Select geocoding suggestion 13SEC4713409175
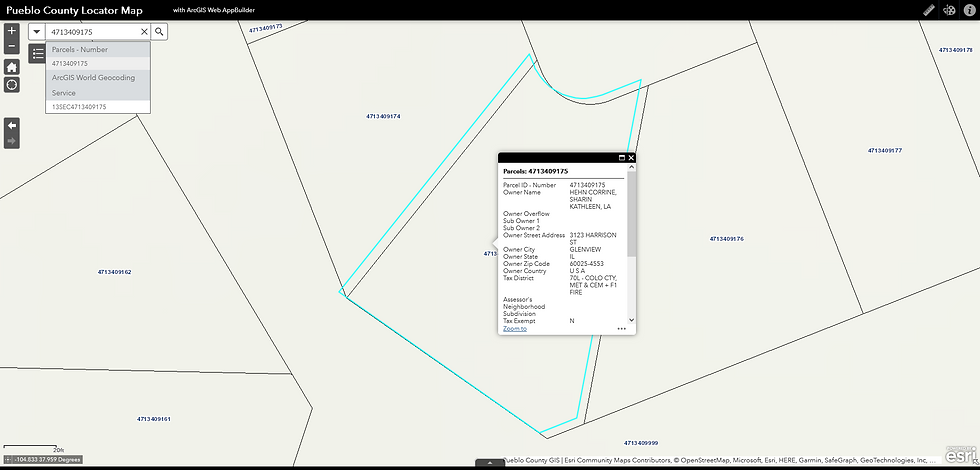Image resolution: width=980 pixels, height=470 pixels. (x=98, y=107)
